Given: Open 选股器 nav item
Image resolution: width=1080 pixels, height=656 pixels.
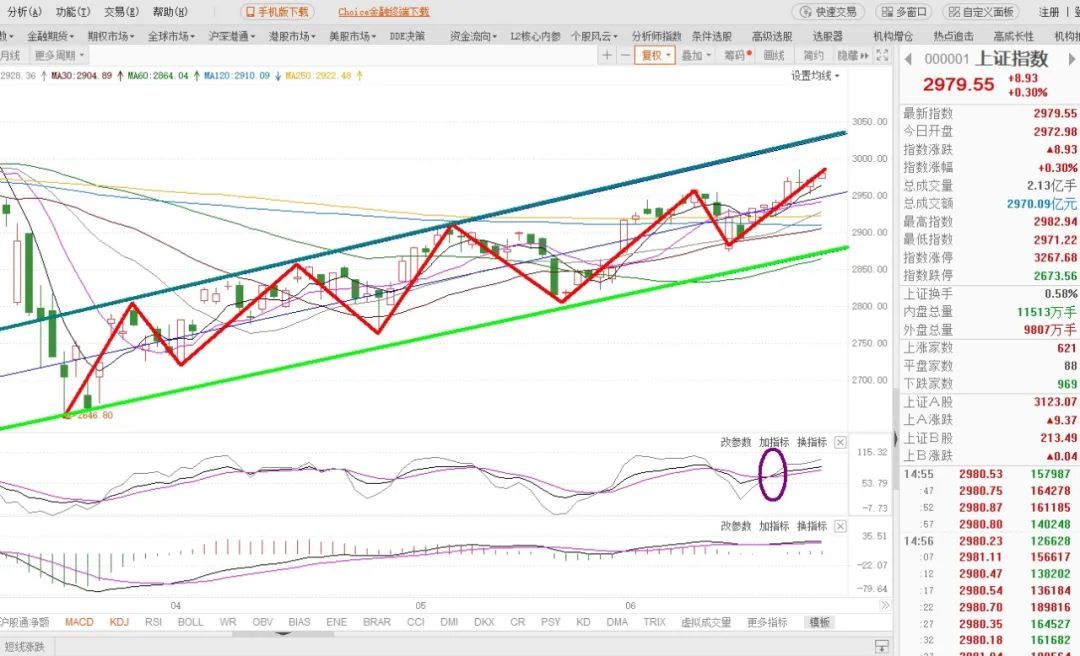Looking at the screenshot, I should [x=827, y=36].
